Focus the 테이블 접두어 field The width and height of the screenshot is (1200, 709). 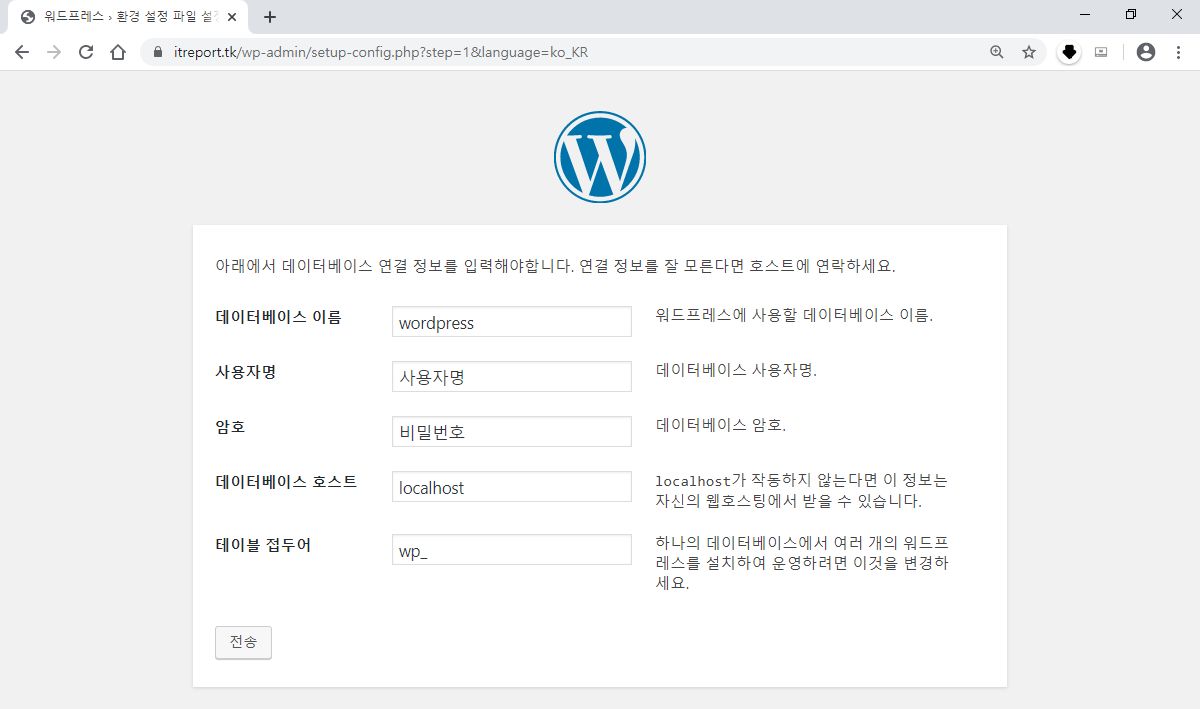[x=512, y=550]
